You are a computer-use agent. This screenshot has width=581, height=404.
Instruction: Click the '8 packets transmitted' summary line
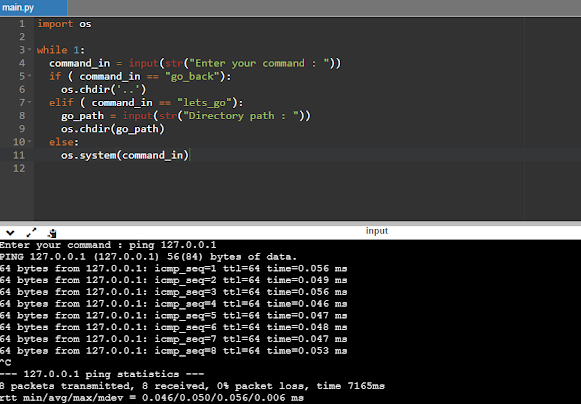[192, 386]
